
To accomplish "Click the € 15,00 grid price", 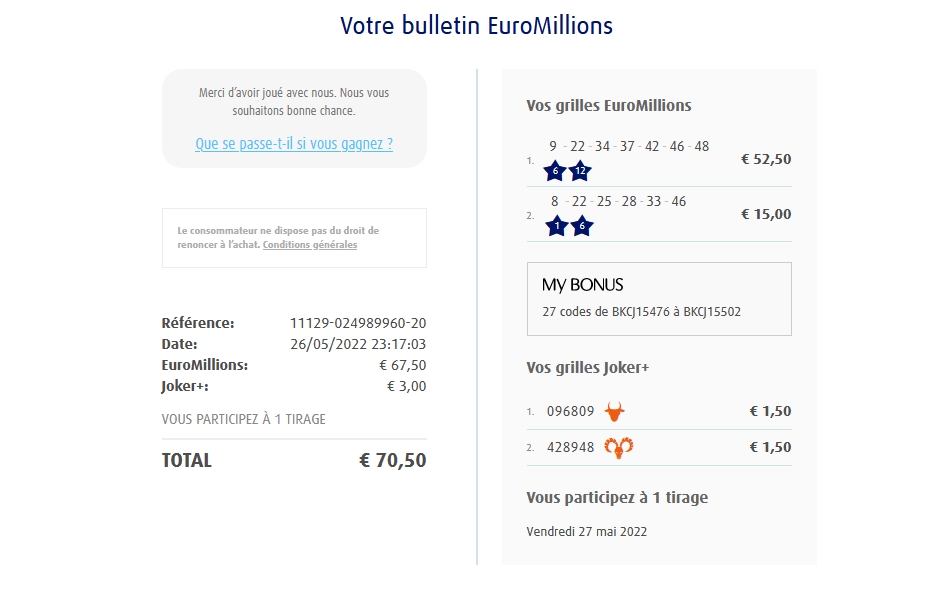I will click(x=765, y=214).
